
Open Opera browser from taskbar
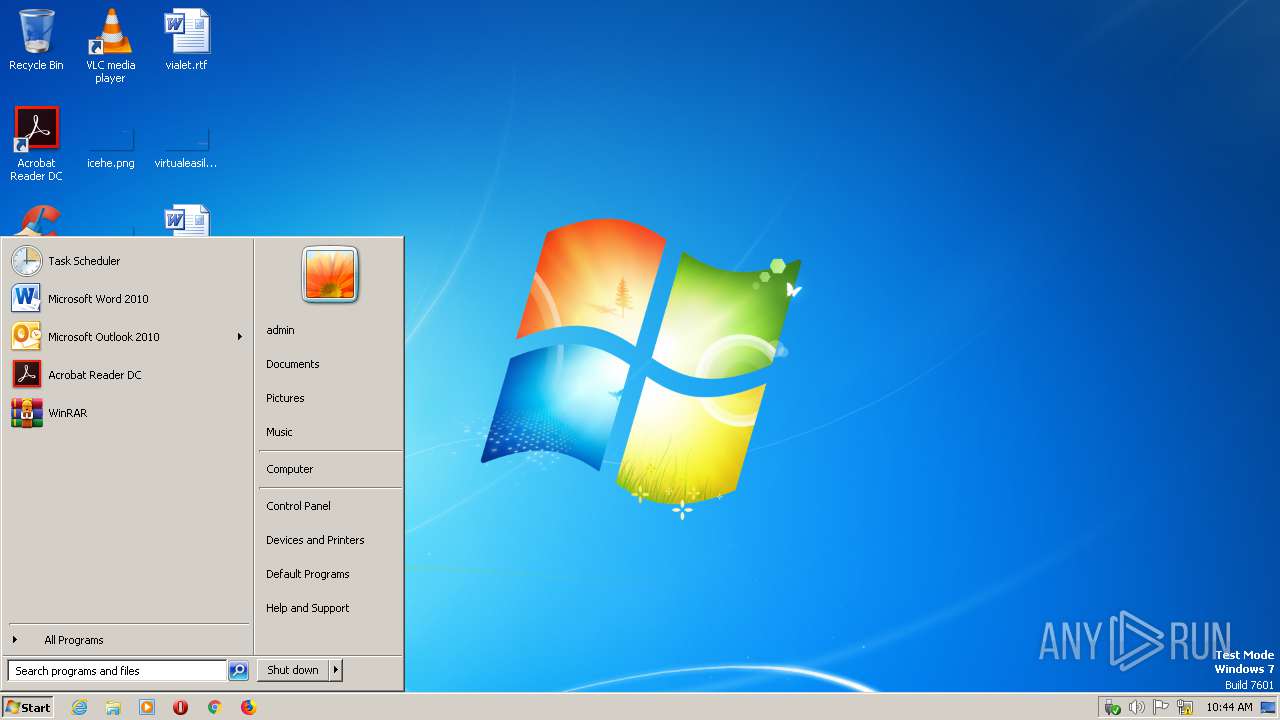click(x=180, y=707)
